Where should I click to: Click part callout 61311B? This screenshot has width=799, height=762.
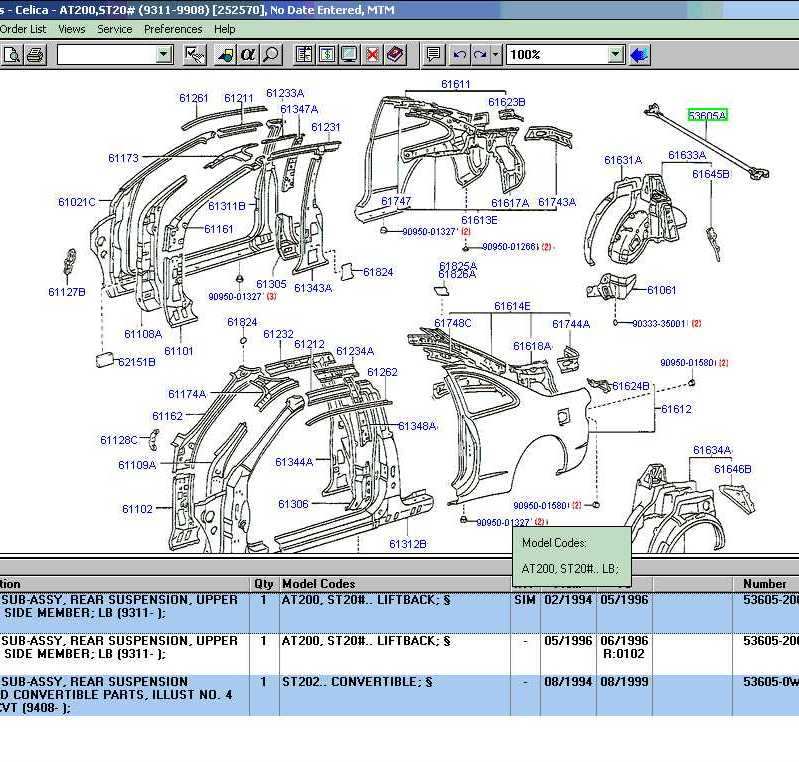click(227, 206)
